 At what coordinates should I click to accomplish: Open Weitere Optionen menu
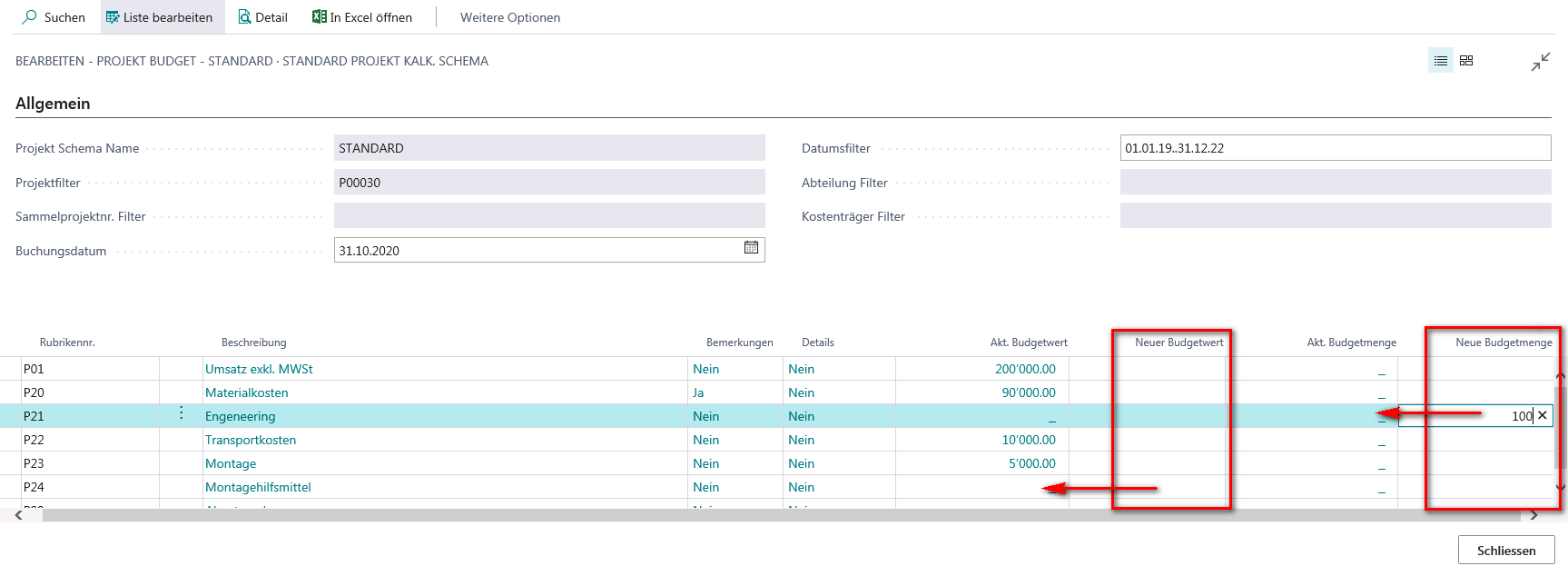tap(509, 17)
